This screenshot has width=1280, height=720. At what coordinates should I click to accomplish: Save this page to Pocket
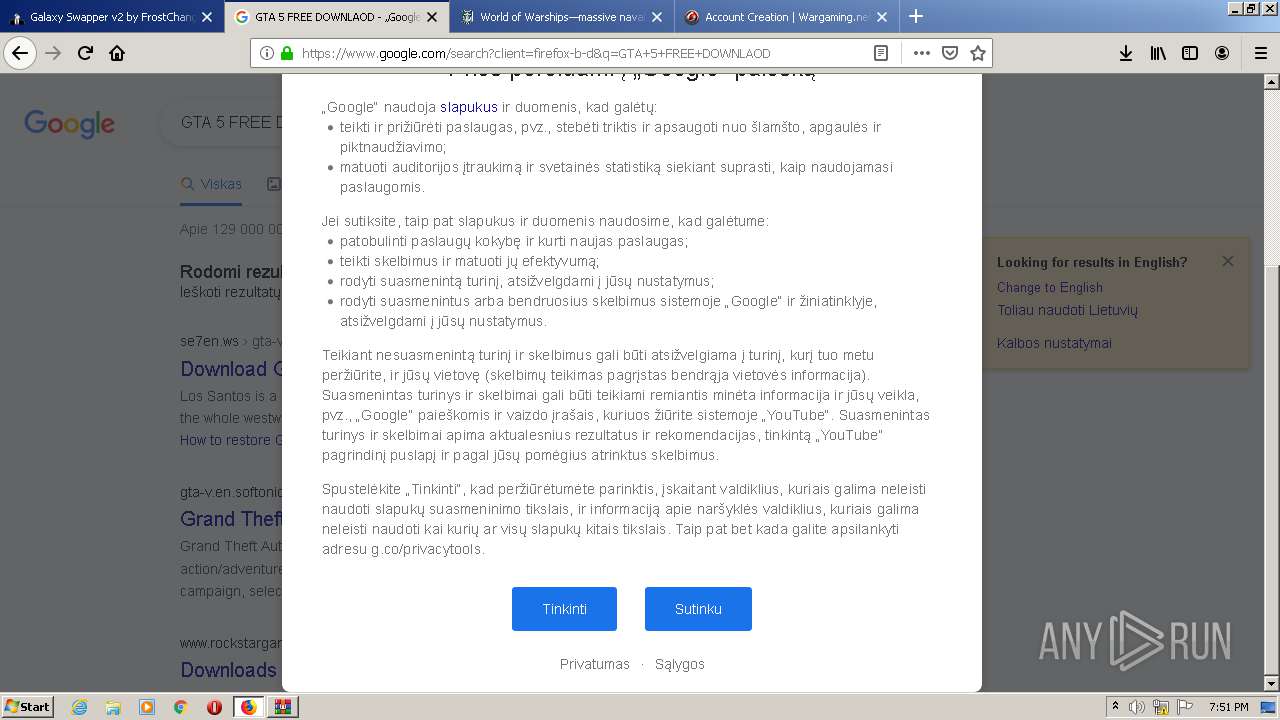coord(950,53)
